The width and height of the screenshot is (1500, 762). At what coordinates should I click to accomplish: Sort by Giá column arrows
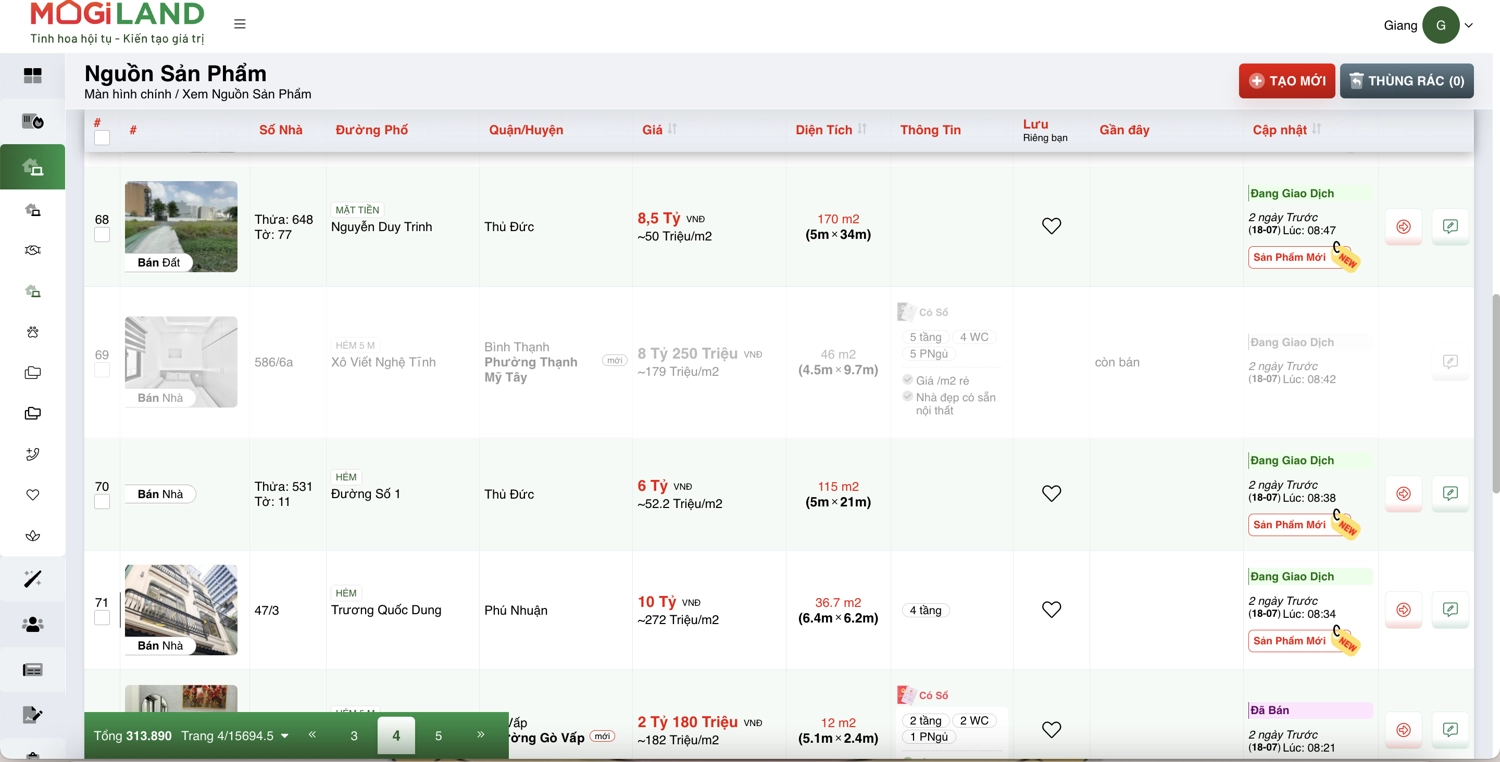673,129
